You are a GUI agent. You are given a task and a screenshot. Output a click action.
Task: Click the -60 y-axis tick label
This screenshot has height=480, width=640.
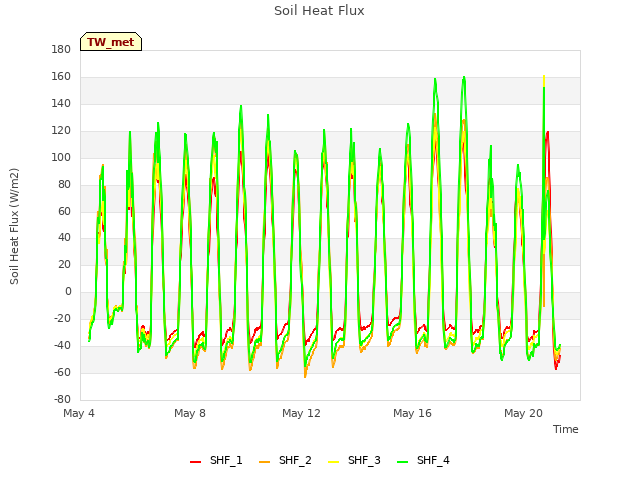coord(62,372)
